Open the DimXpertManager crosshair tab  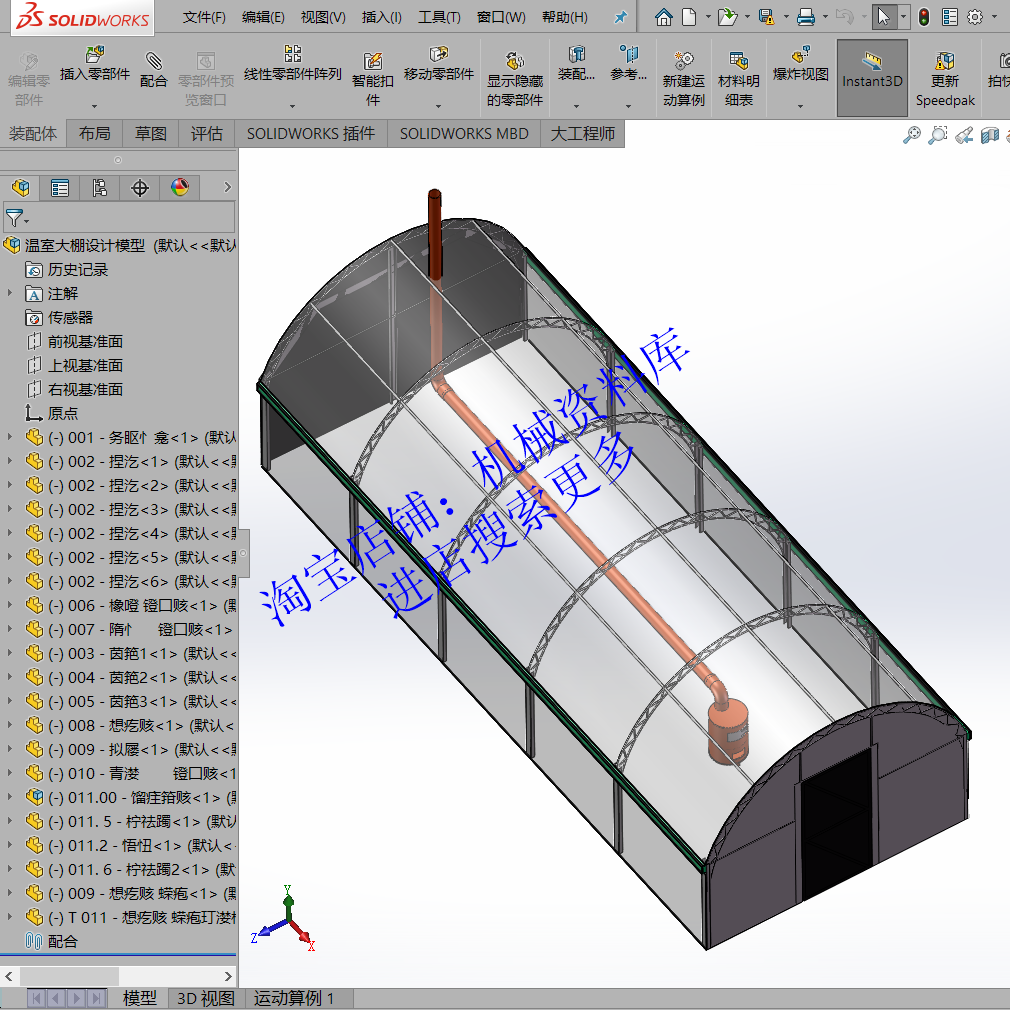140,188
